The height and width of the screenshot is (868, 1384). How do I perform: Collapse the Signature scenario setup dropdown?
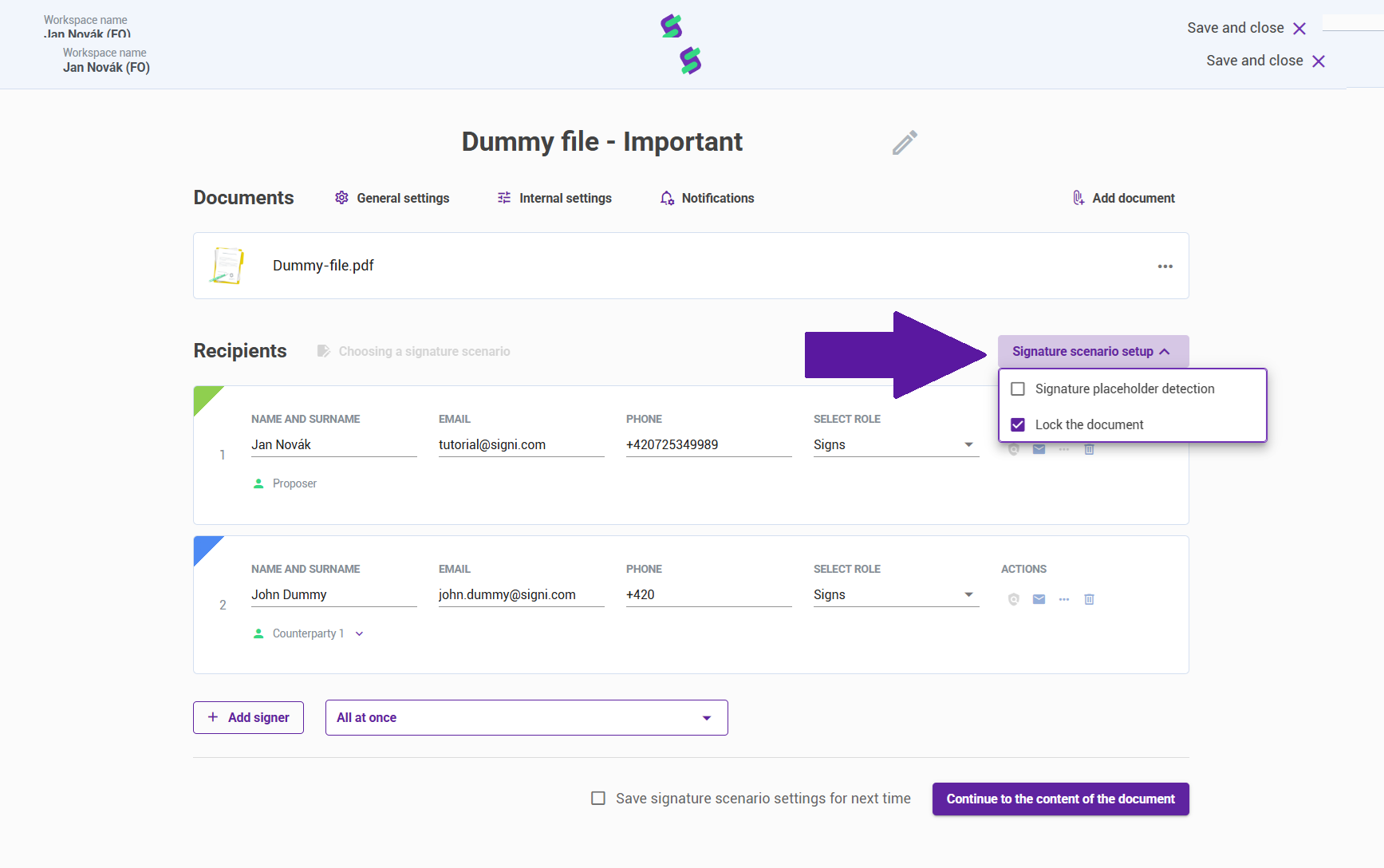(x=1093, y=351)
